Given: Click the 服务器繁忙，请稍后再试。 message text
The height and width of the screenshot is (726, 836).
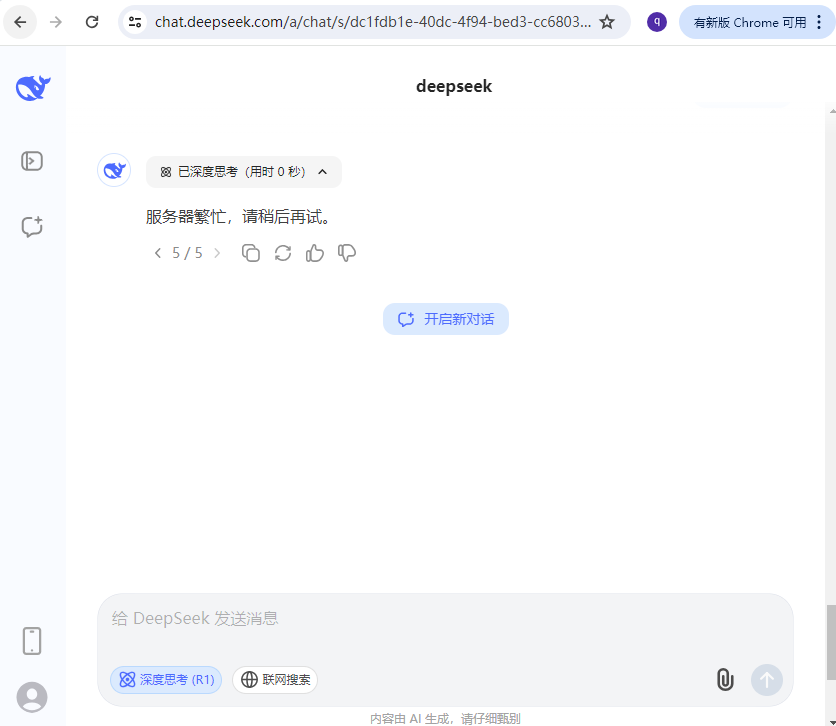Looking at the screenshot, I should click(240, 217).
